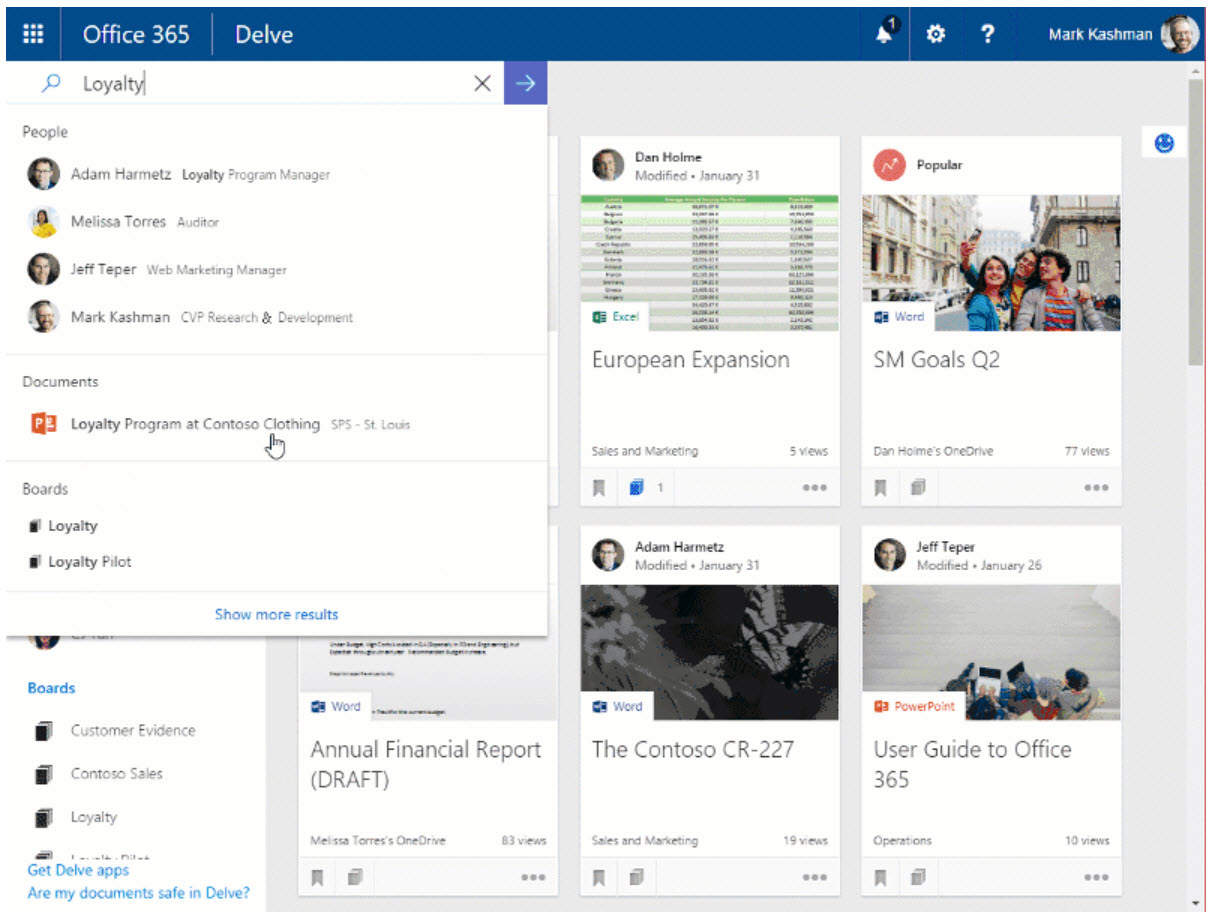The image size is (1210, 913).
Task: Open Sales and Marketing under European Expansion
Action: (x=645, y=451)
